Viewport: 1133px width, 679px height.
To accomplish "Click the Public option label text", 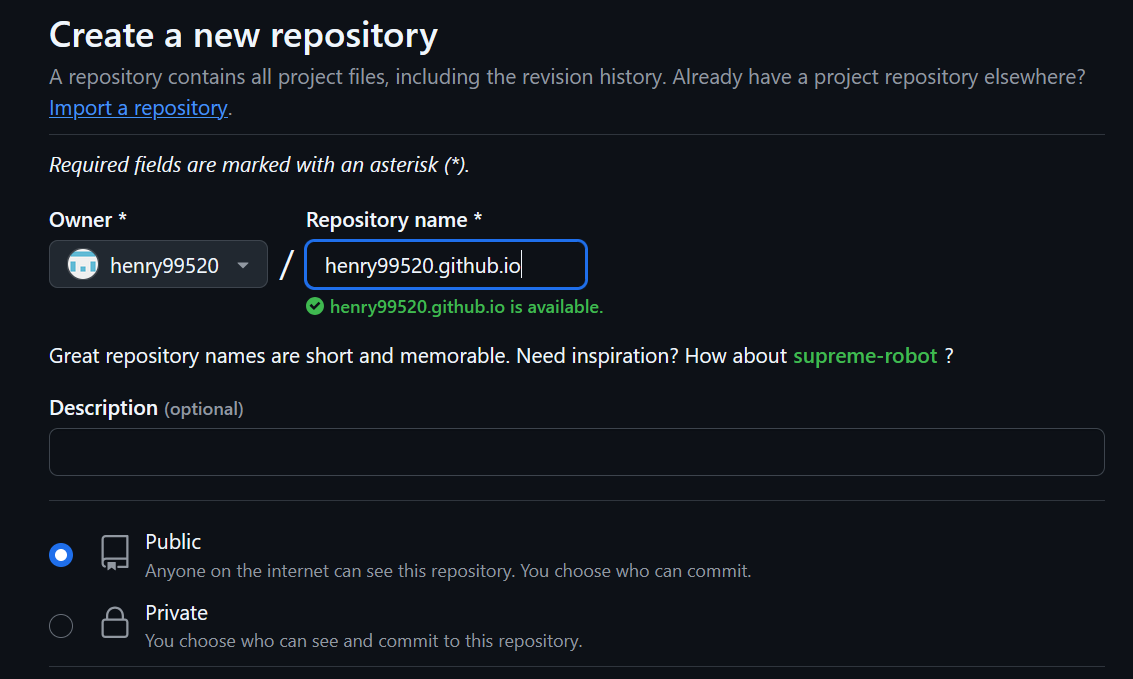I will (x=173, y=542).
